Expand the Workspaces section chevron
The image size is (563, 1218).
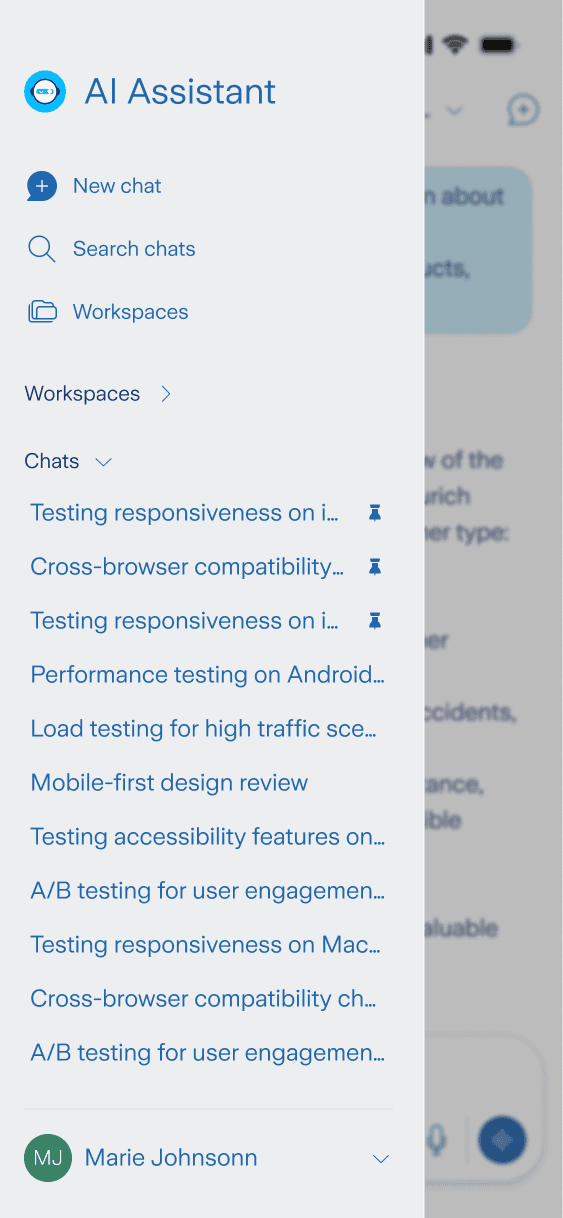pos(166,394)
